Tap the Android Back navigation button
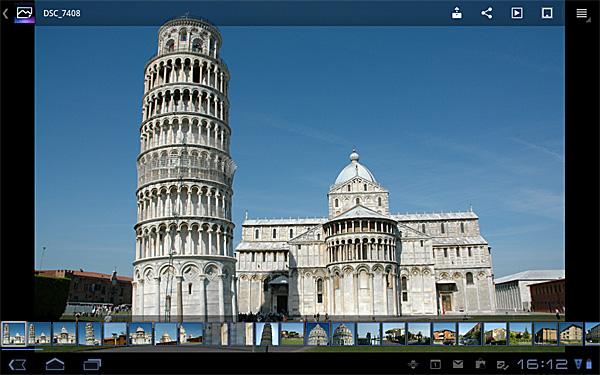 [x=18, y=364]
